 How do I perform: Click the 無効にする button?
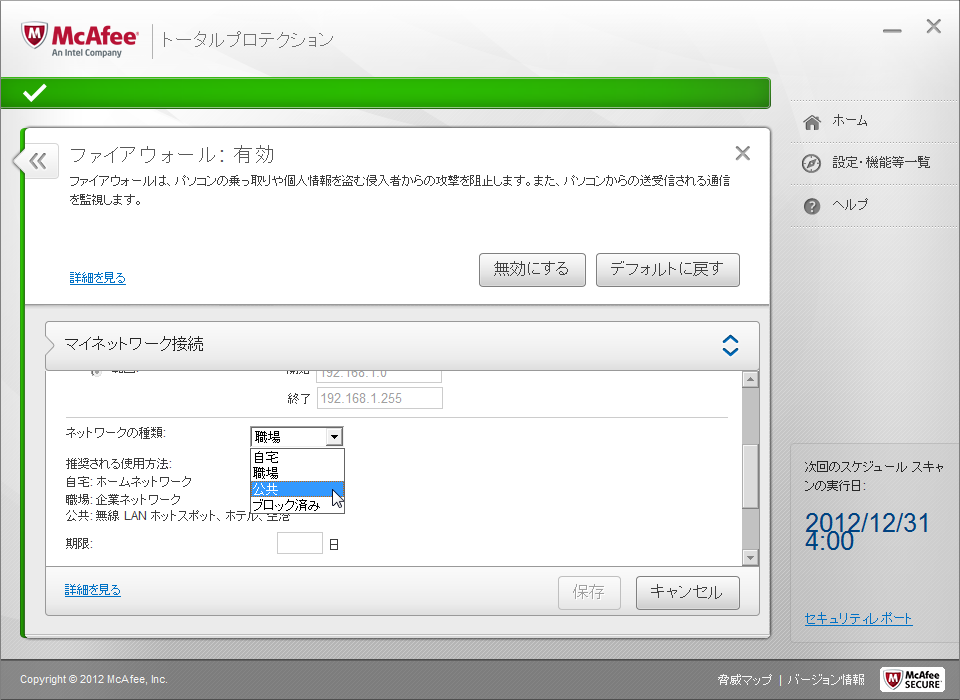coord(532,269)
